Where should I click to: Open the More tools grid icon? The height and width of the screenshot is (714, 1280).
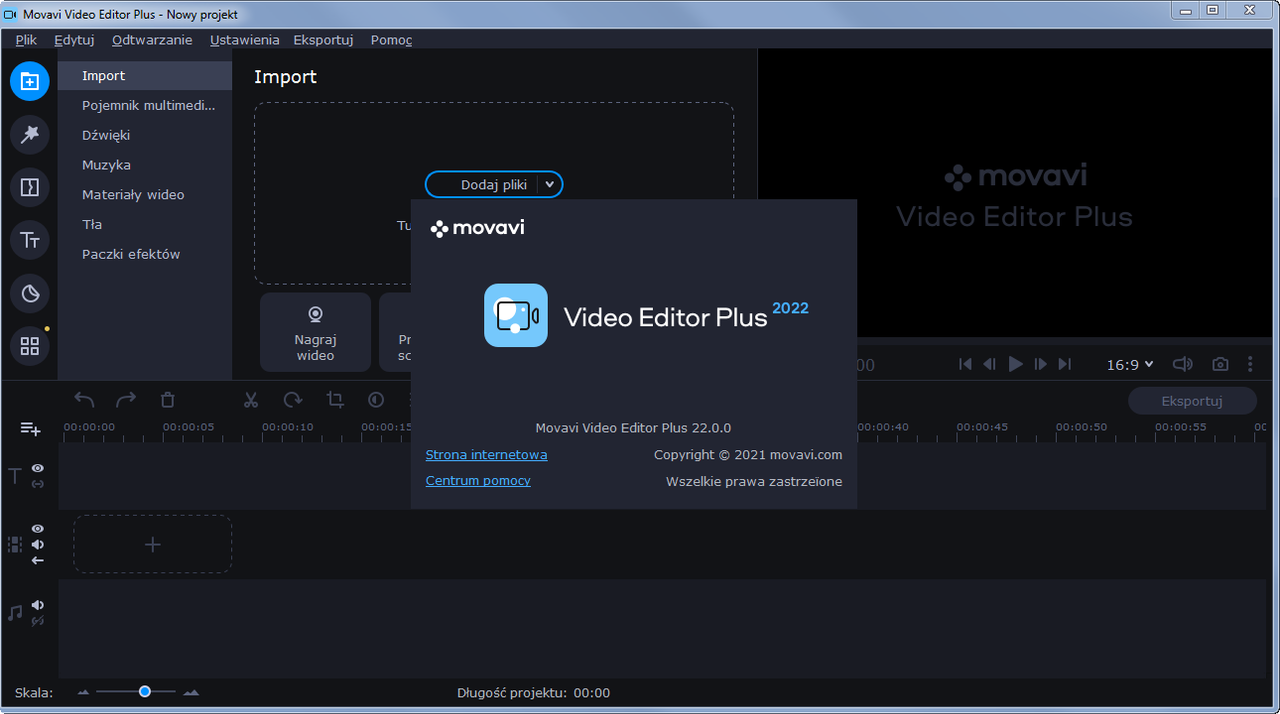30,346
